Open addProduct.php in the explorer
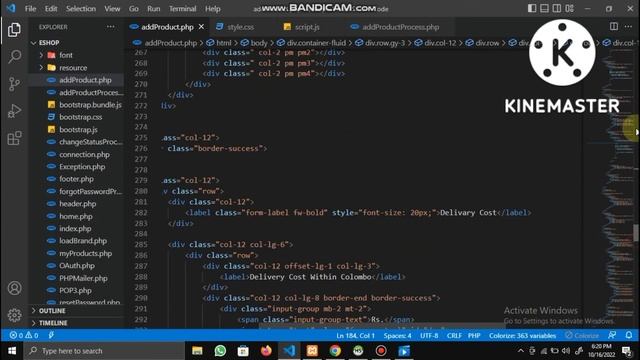This screenshot has width=640, height=360. coord(85,80)
